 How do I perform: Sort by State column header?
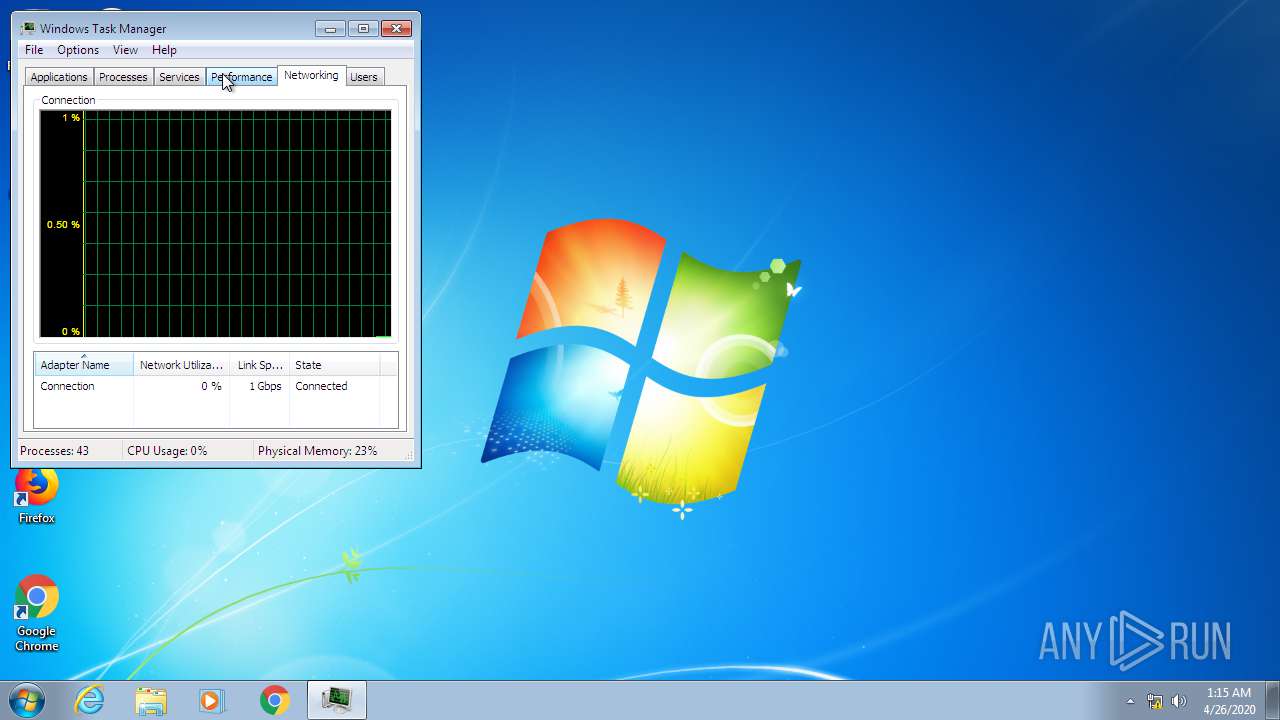click(x=334, y=365)
